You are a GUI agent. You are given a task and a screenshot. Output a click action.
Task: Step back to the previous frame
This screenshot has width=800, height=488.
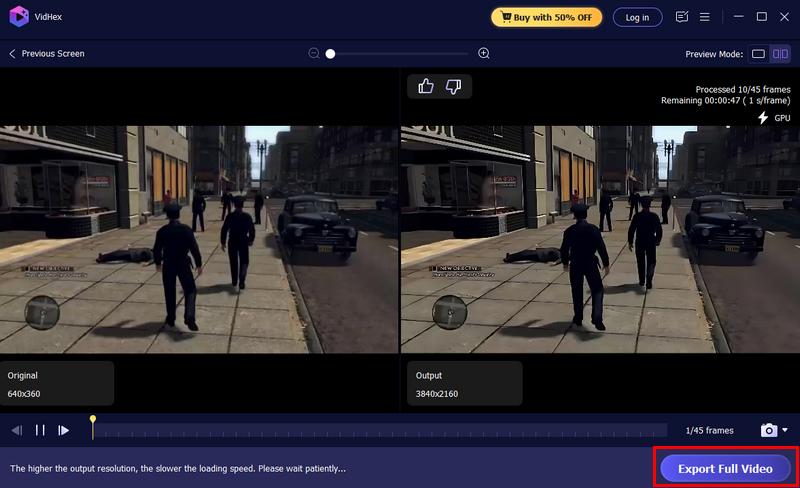pos(17,430)
